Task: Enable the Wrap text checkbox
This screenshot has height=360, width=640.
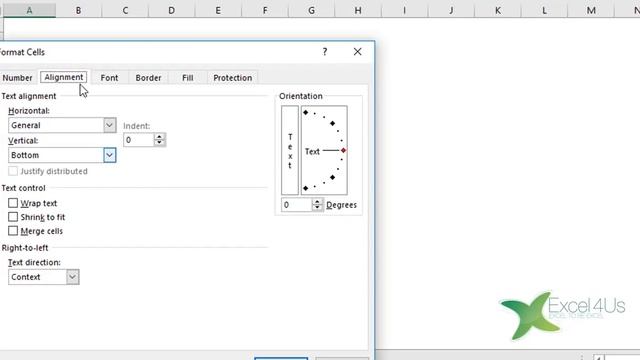Action: [13, 203]
